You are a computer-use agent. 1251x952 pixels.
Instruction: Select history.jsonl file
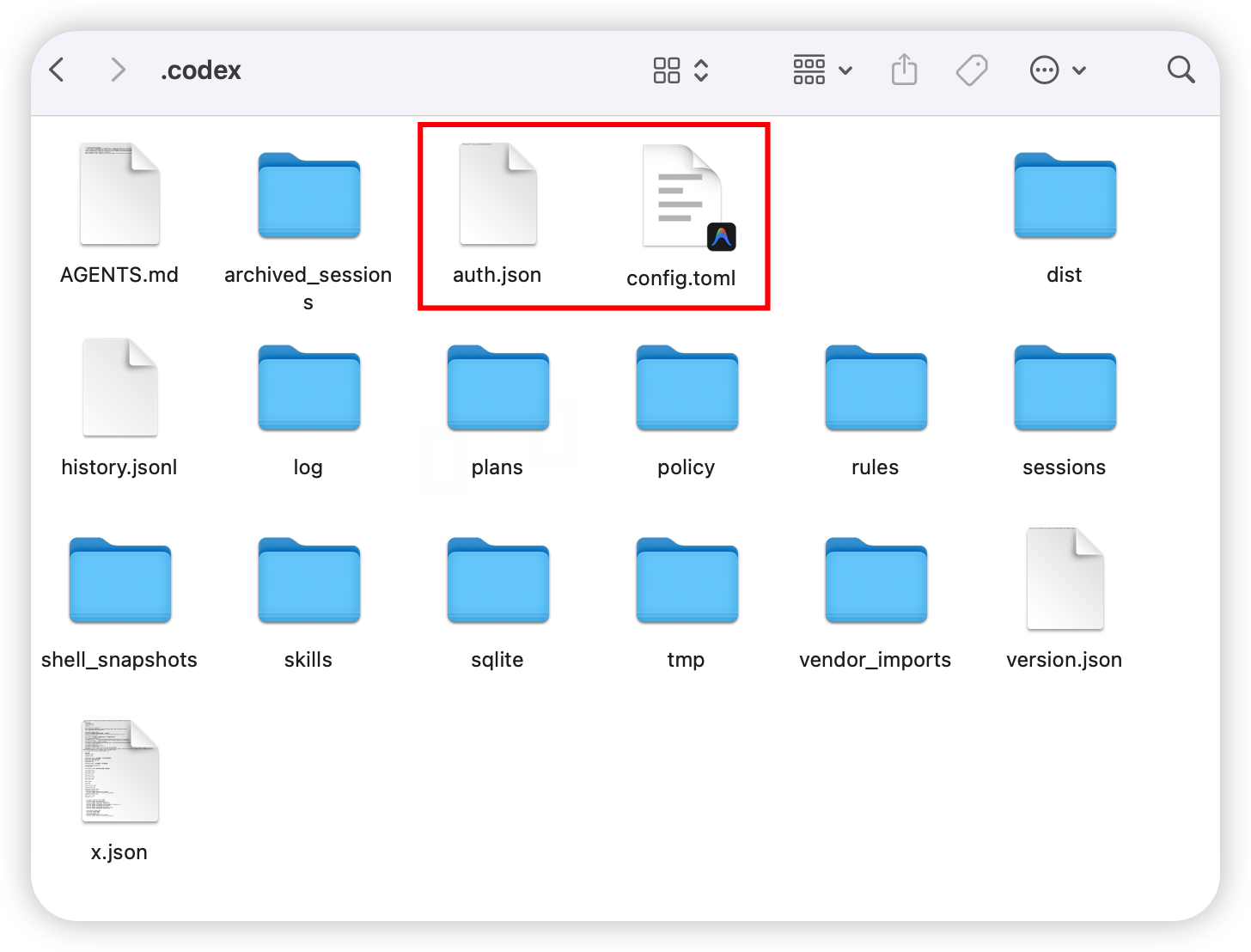point(119,388)
